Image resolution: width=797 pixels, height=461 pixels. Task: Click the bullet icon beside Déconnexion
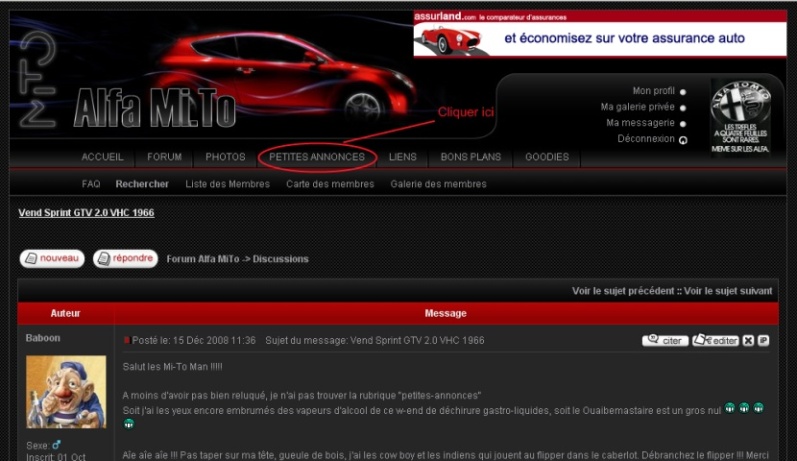tap(683, 140)
